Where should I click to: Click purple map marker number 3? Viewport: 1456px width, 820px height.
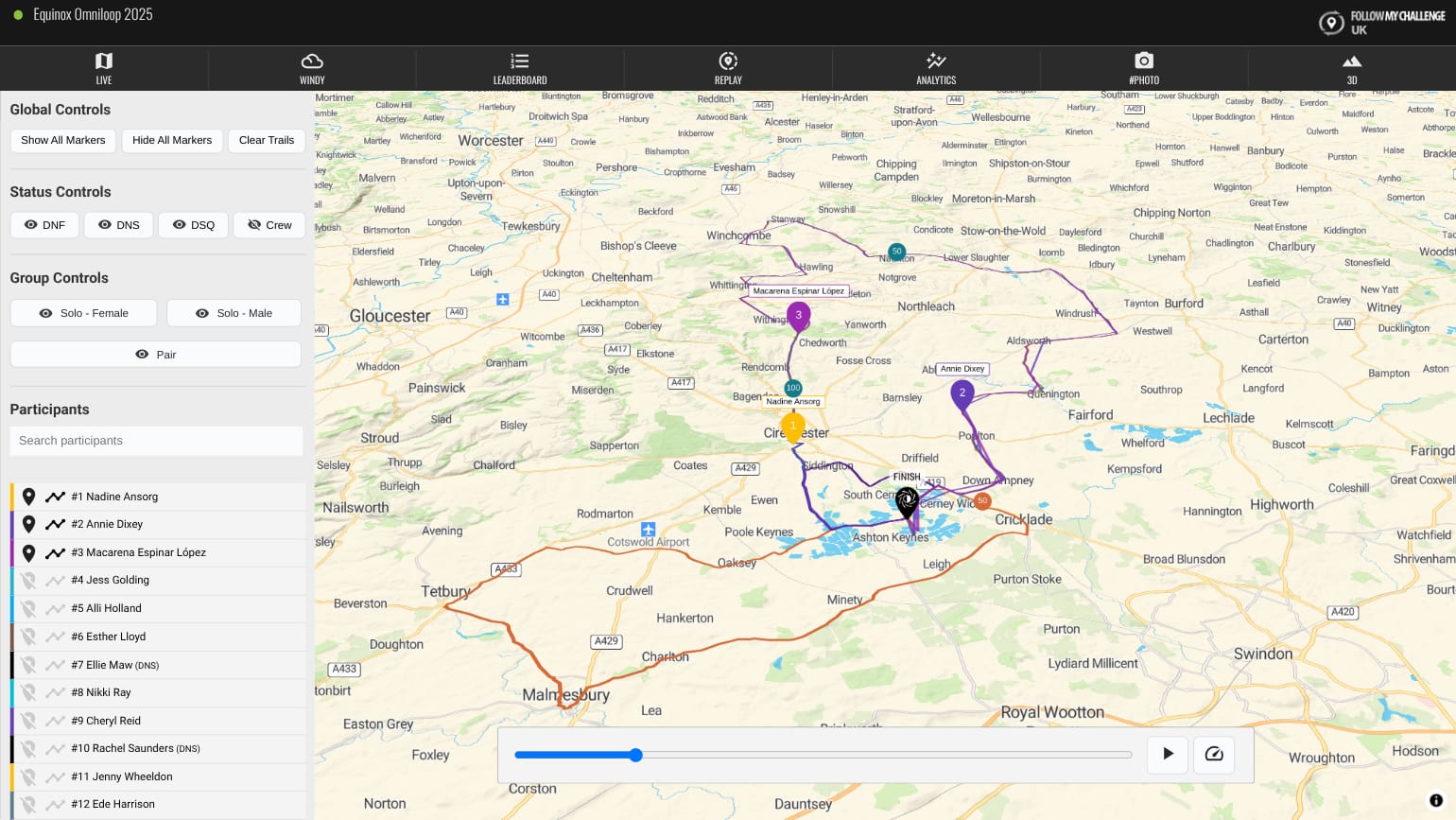(799, 316)
